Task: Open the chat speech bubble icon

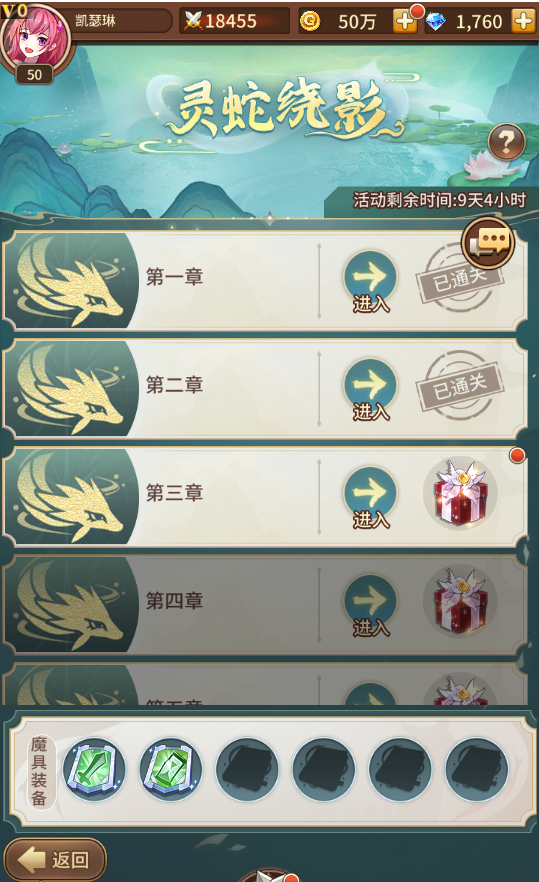Action: pyautogui.click(x=488, y=244)
